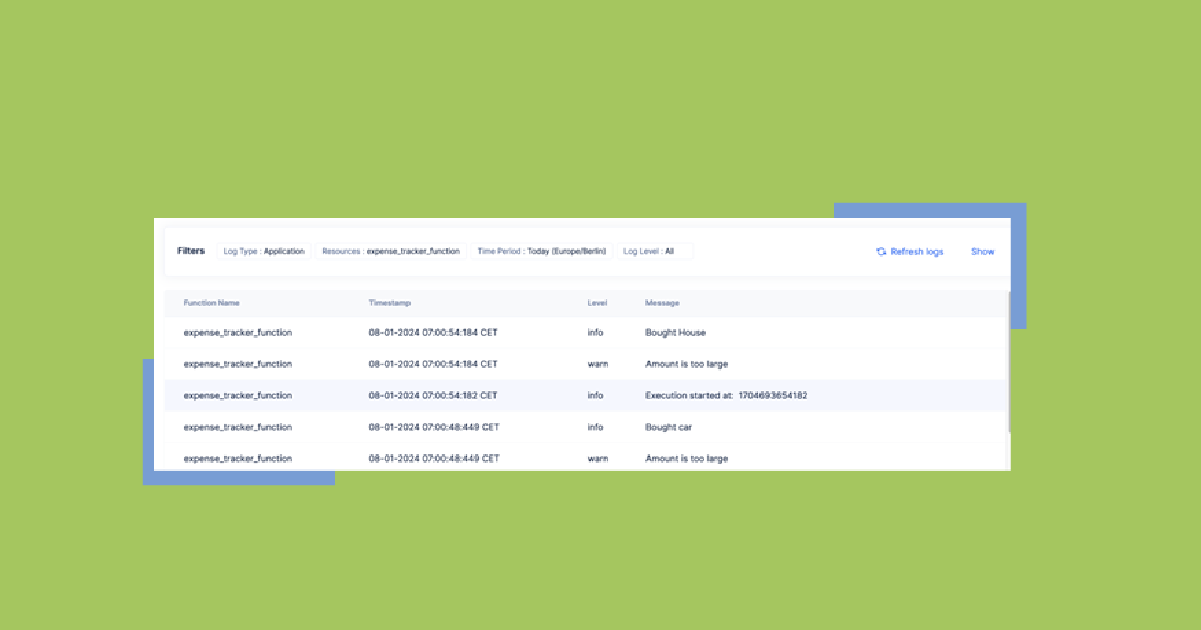The height and width of the screenshot is (630, 1201).
Task: Click Amount is too large at 07:00:54:184
Action: click(687, 364)
